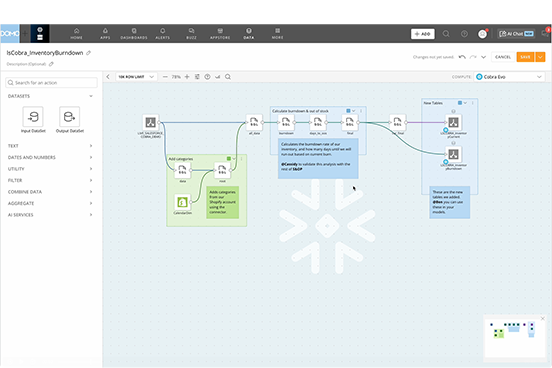Image resolution: width=552 pixels, height=368 pixels.
Task: Open the Appstore navigation item
Action: coord(220,33)
